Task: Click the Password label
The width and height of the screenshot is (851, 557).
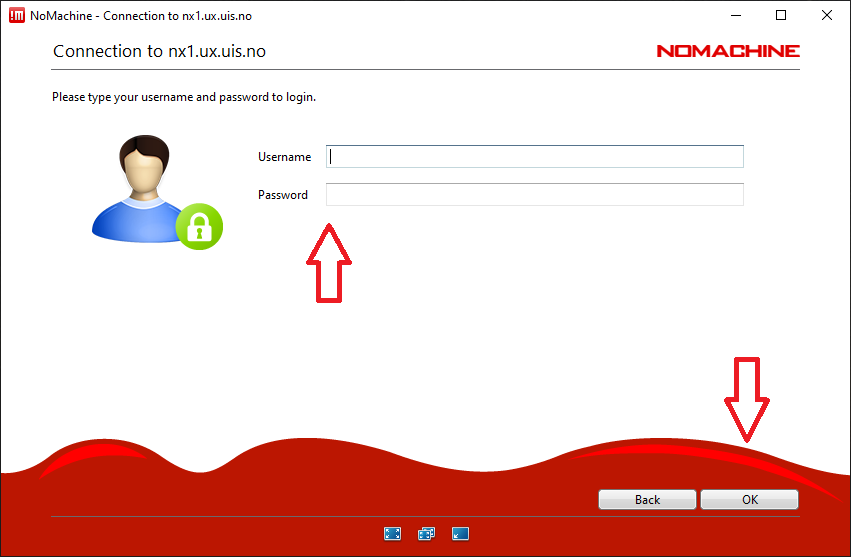Action: (x=283, y=195)
